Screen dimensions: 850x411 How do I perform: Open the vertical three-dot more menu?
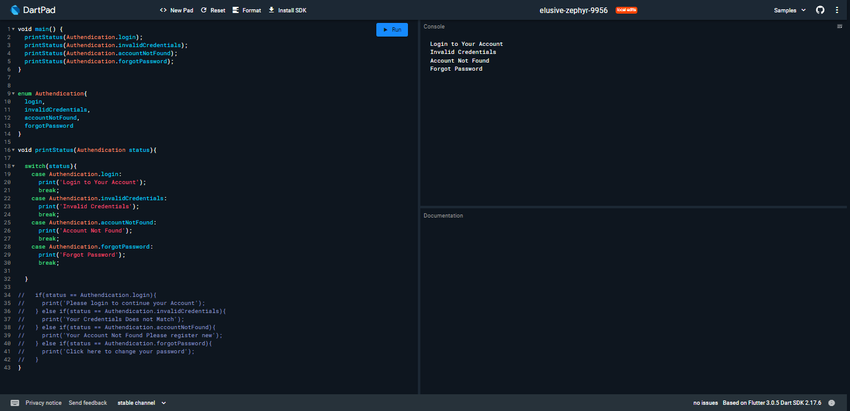836,10
